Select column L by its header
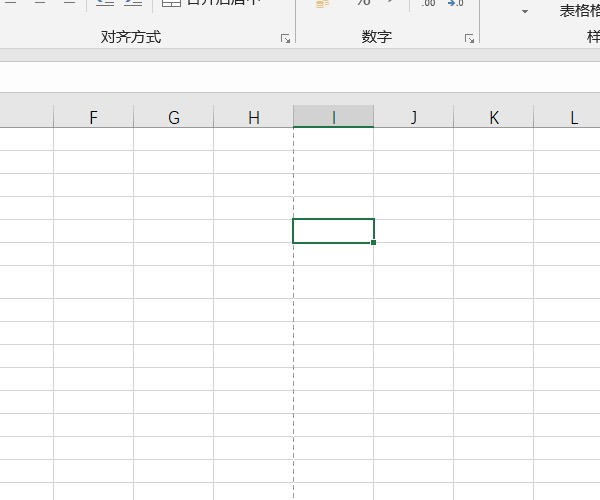600x500 pixels. 573,117
